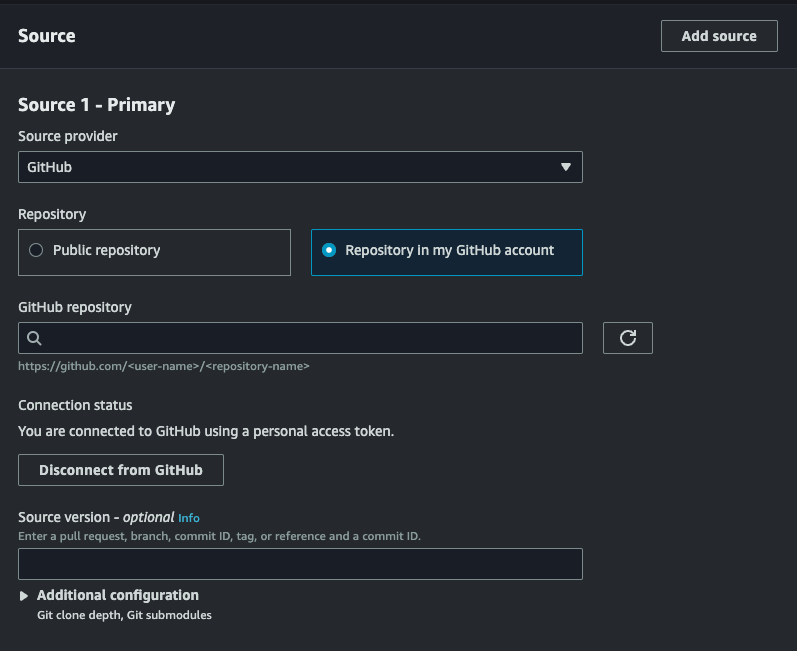Screen dimensions: 797x651
Task: Select the Public repository radio button
Action: click(36, 250)
